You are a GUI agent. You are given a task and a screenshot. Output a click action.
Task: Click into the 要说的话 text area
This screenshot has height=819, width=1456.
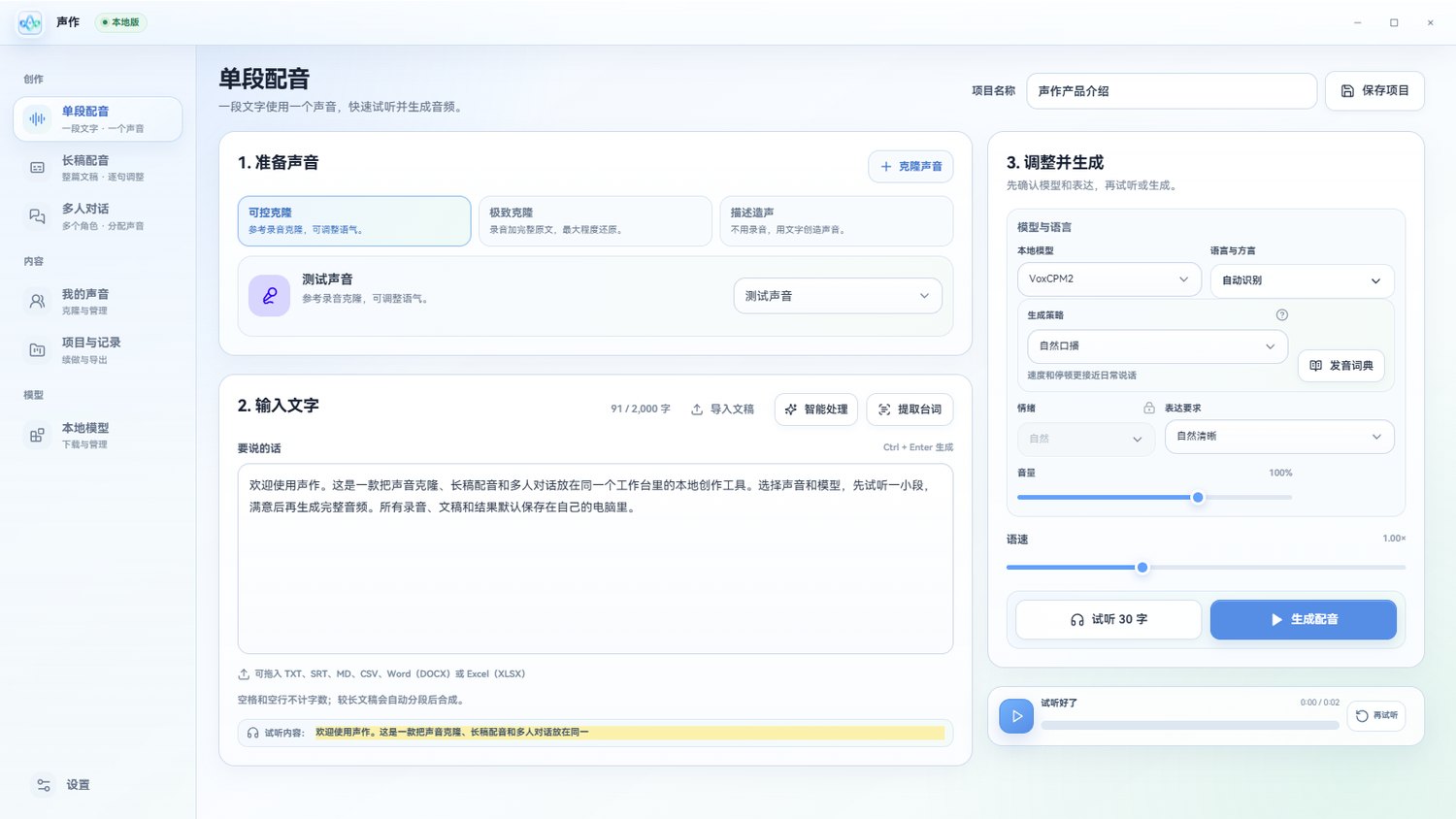[x=595, y=559]
